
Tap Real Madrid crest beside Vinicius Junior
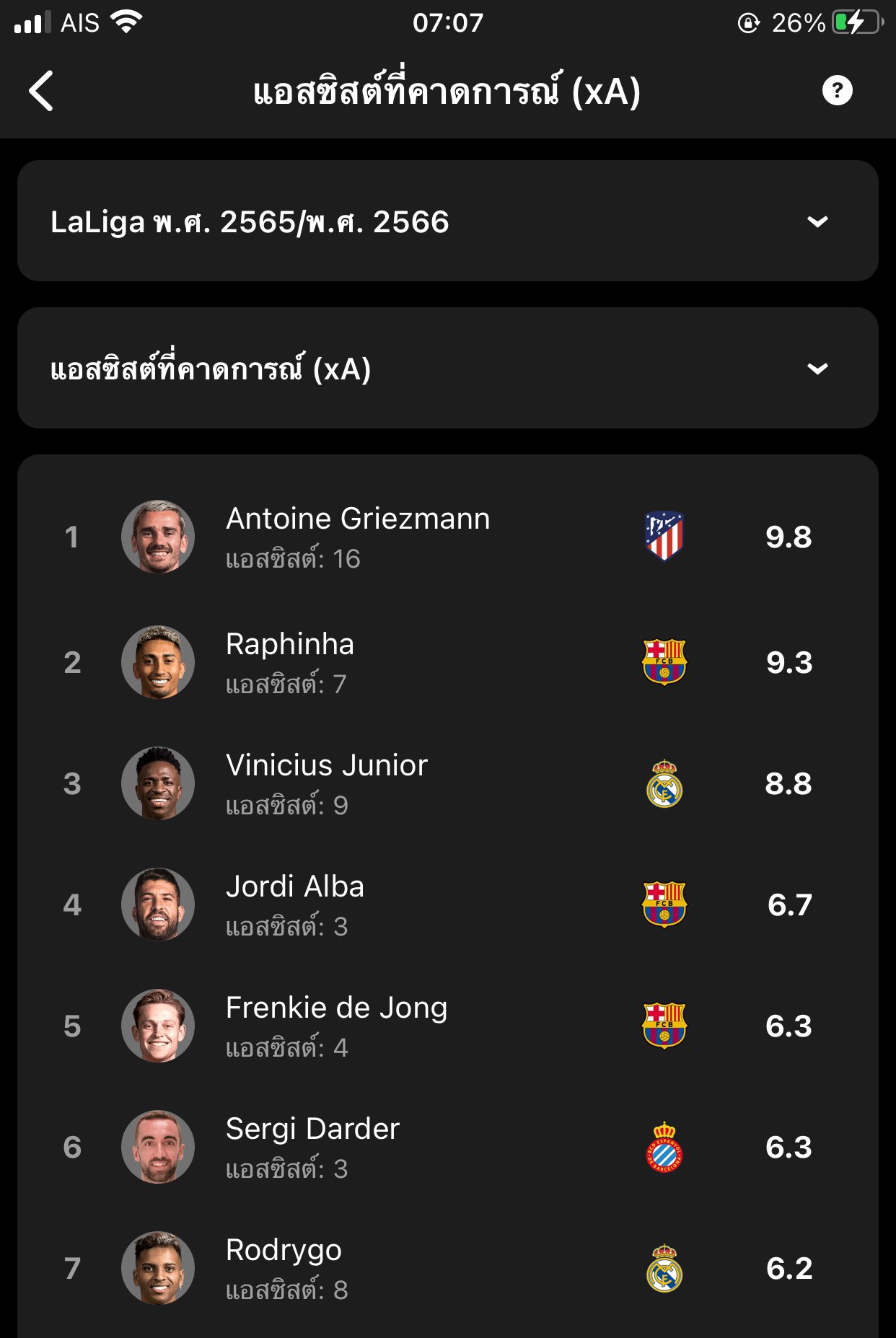pyautogui.click(x=664, y=783)
